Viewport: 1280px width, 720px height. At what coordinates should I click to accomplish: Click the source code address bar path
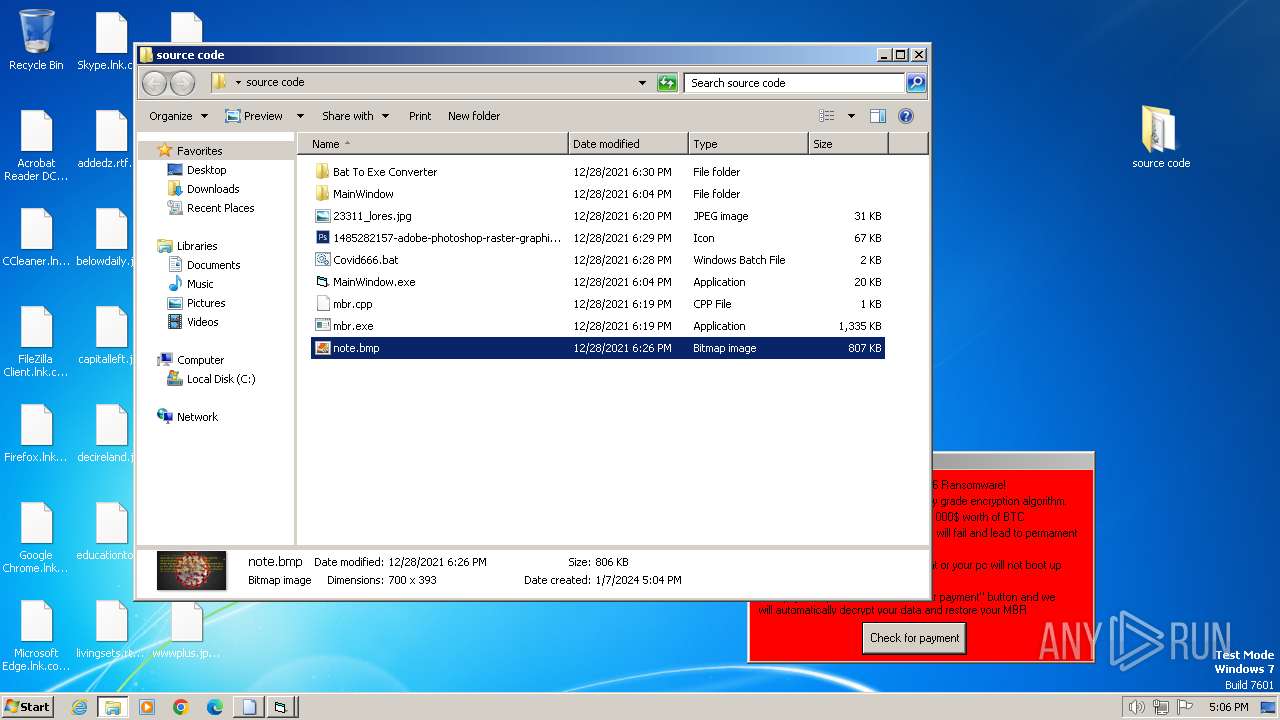pos(275,83)
